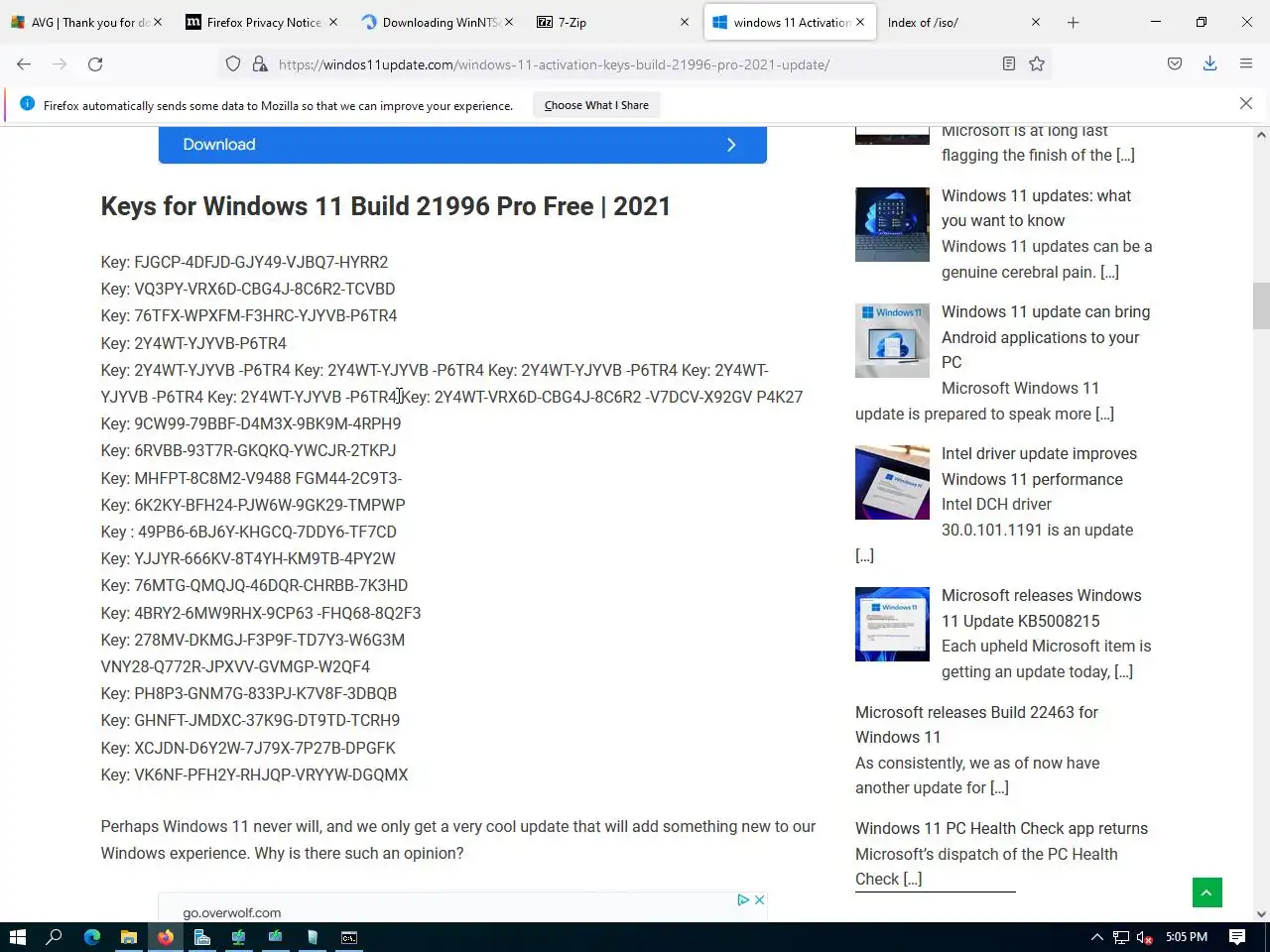Open the taskbar clock showing 5:05 PM
This screenshot has height=952, width=1270.
[x=1187, y=937]
